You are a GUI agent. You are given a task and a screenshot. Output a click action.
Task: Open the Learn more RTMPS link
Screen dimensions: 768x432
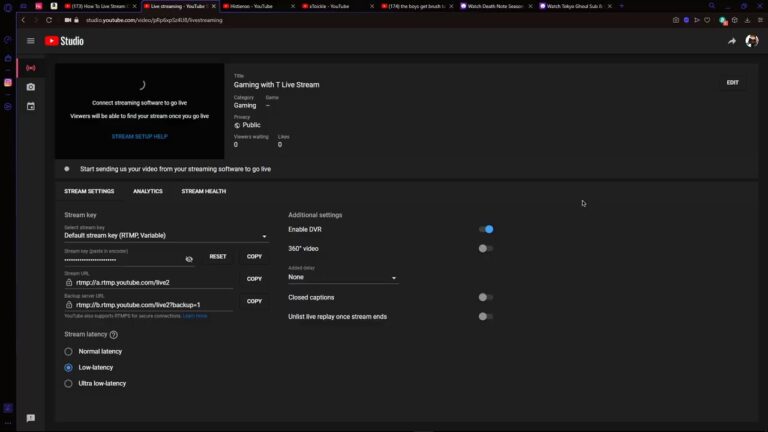point(195,316)
